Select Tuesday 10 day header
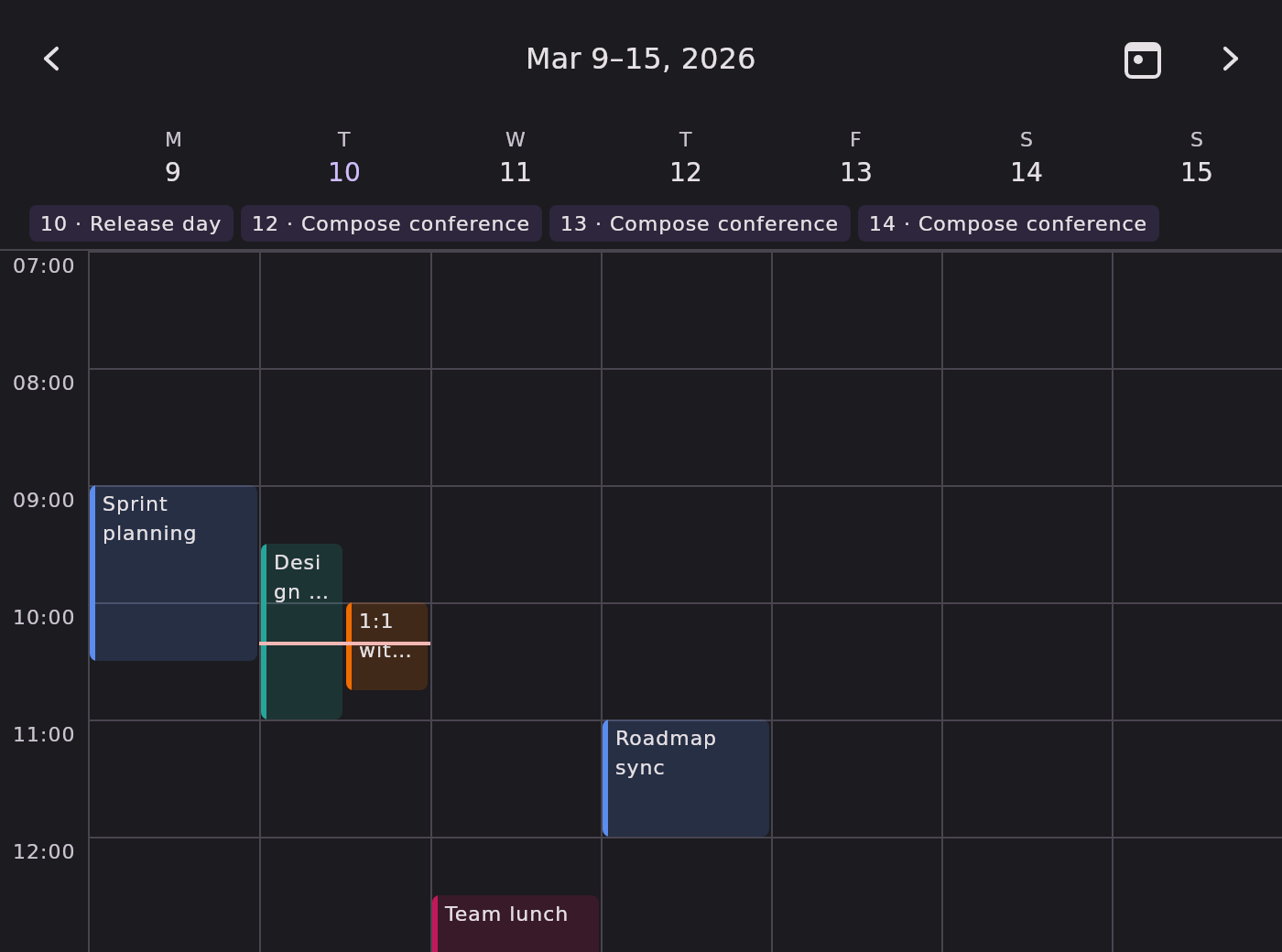This screenshot has width=1282, height=952. [344, 157]
